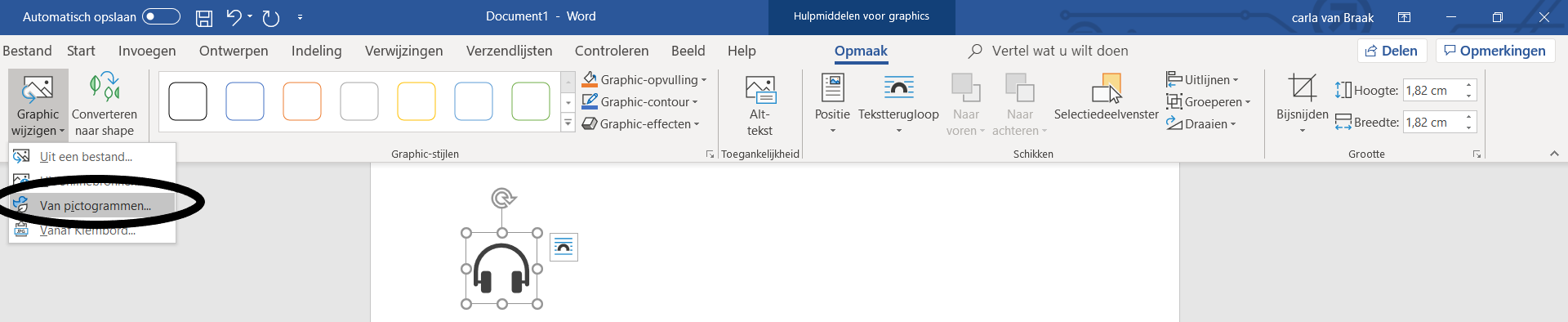Open the Uitlijnen dropdown
This screenshot has height=322, width=1568.
(x=1202, y=79)
